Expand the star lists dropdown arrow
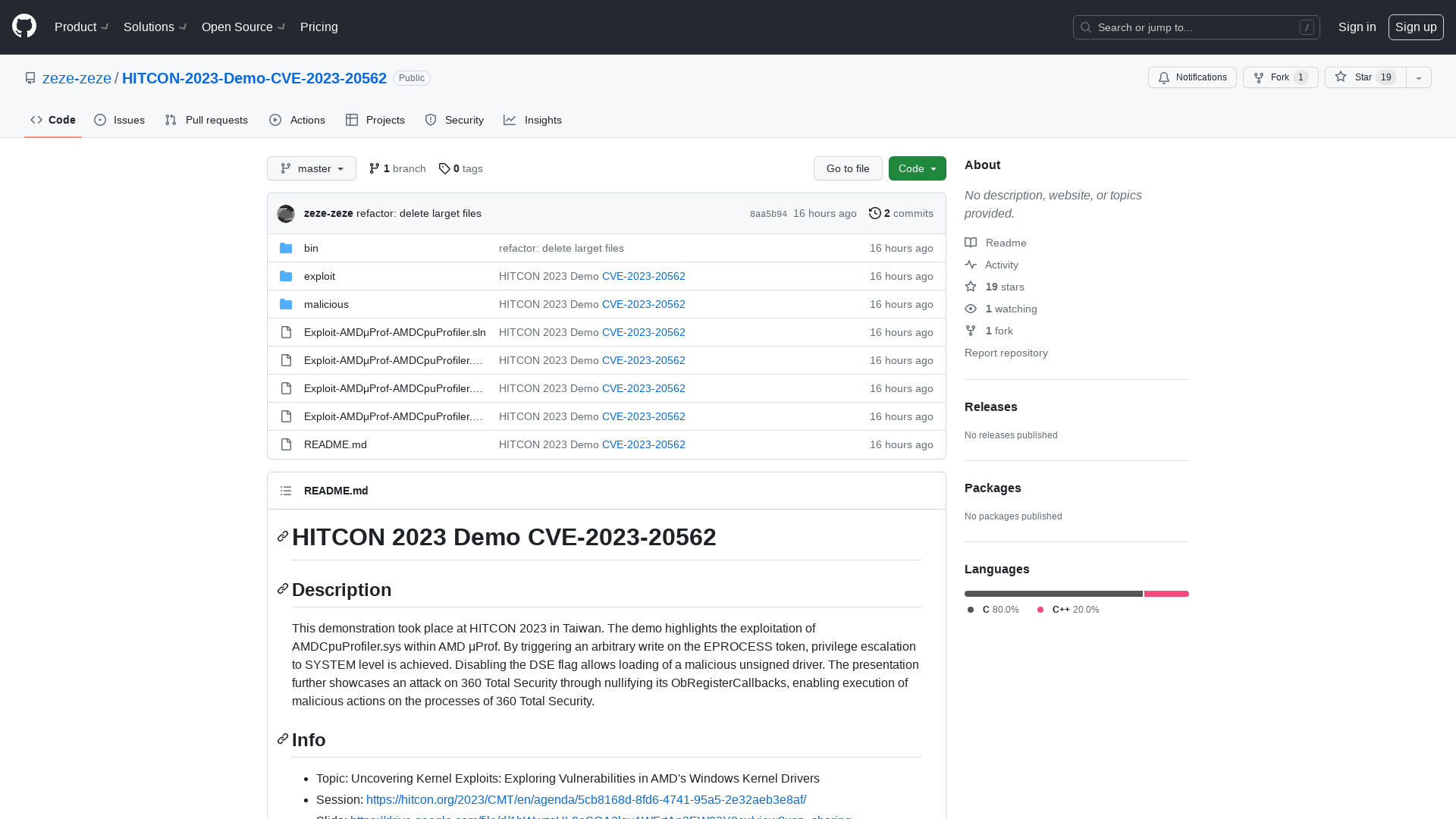 coord(1419,77)
